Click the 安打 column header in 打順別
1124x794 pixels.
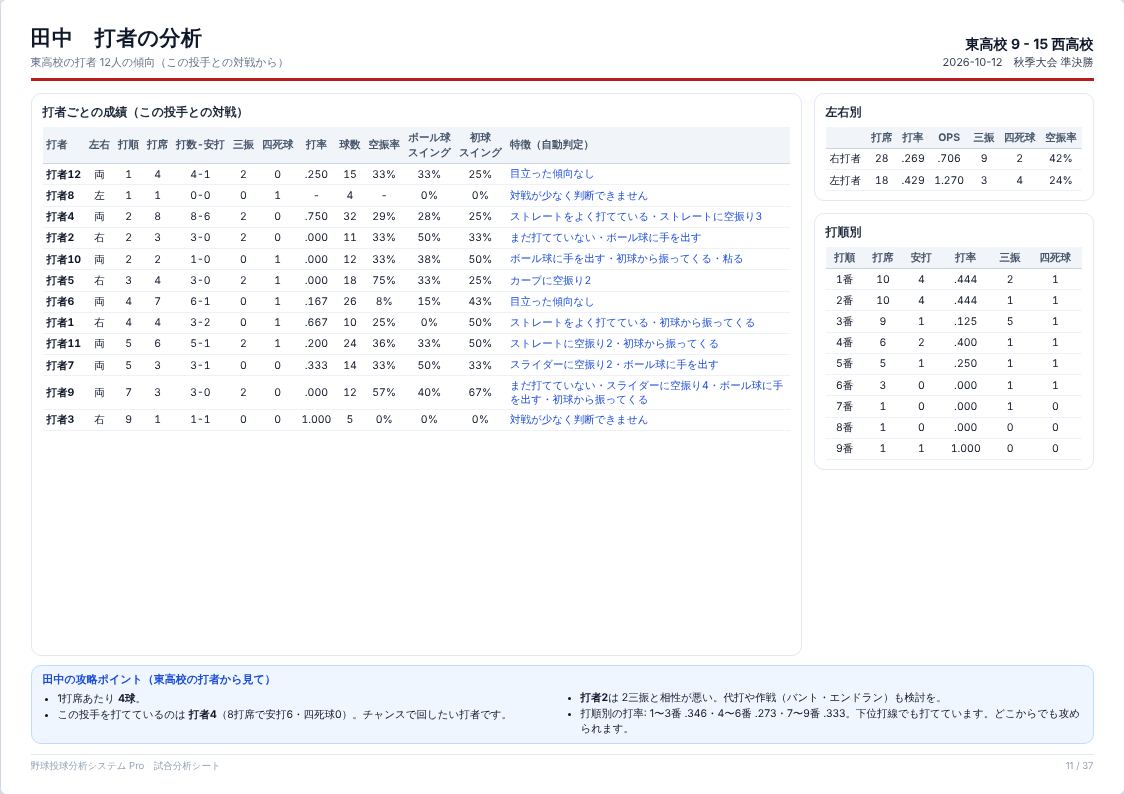click(921, 258)
